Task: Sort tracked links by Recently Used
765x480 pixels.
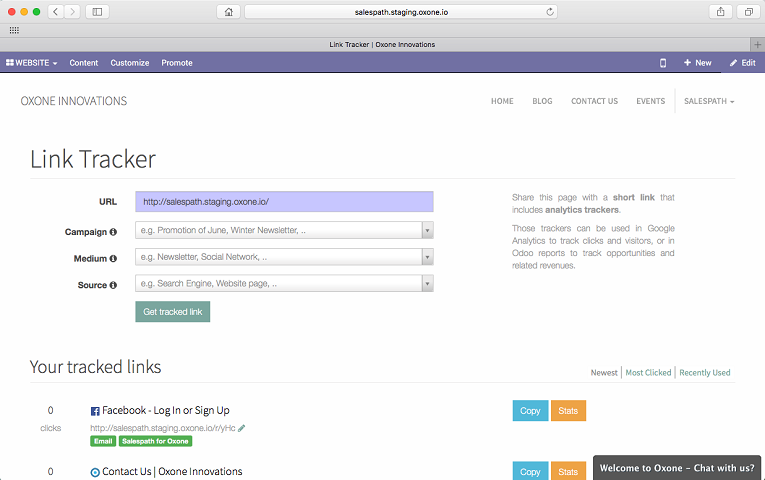Action: click(x=705, y=373)
